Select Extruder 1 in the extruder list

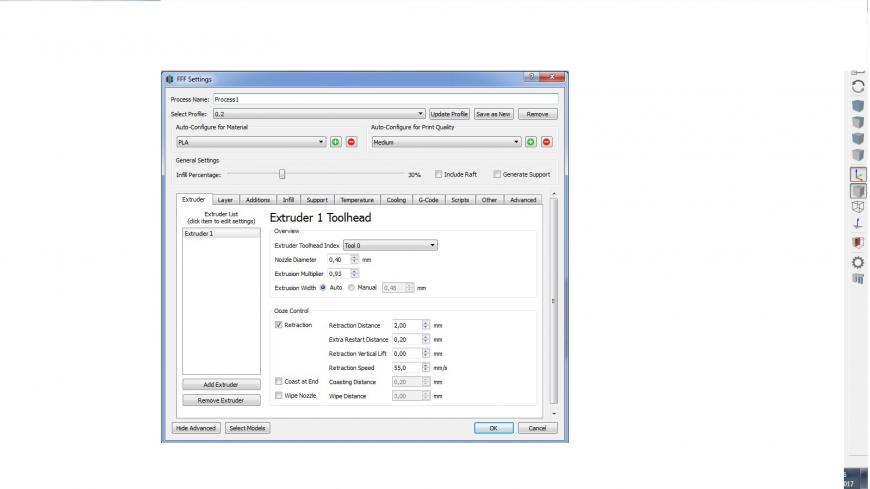pyautogui.click(x=221, y=234)
